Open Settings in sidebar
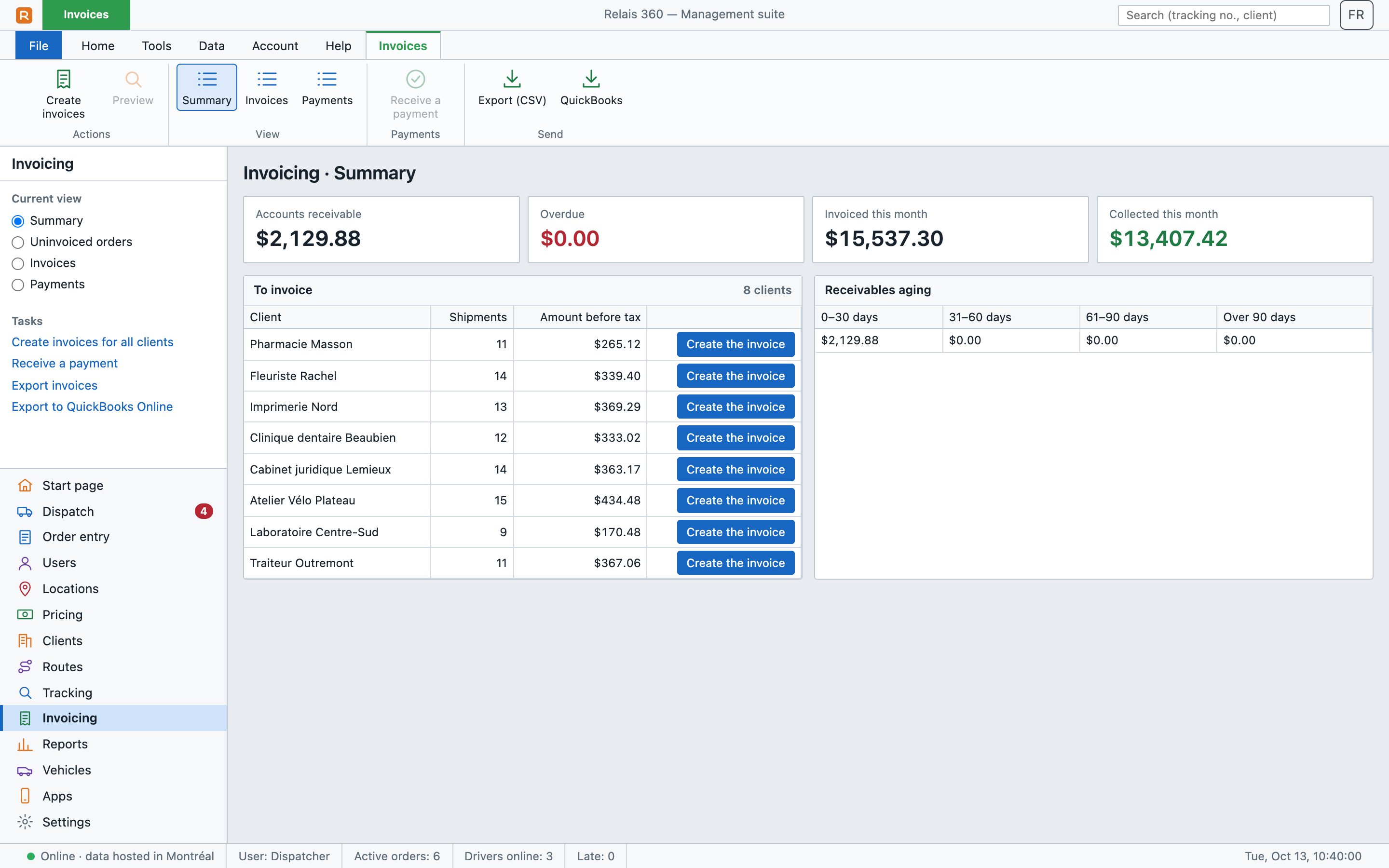 pyautogui.click(x=114, y=822)
